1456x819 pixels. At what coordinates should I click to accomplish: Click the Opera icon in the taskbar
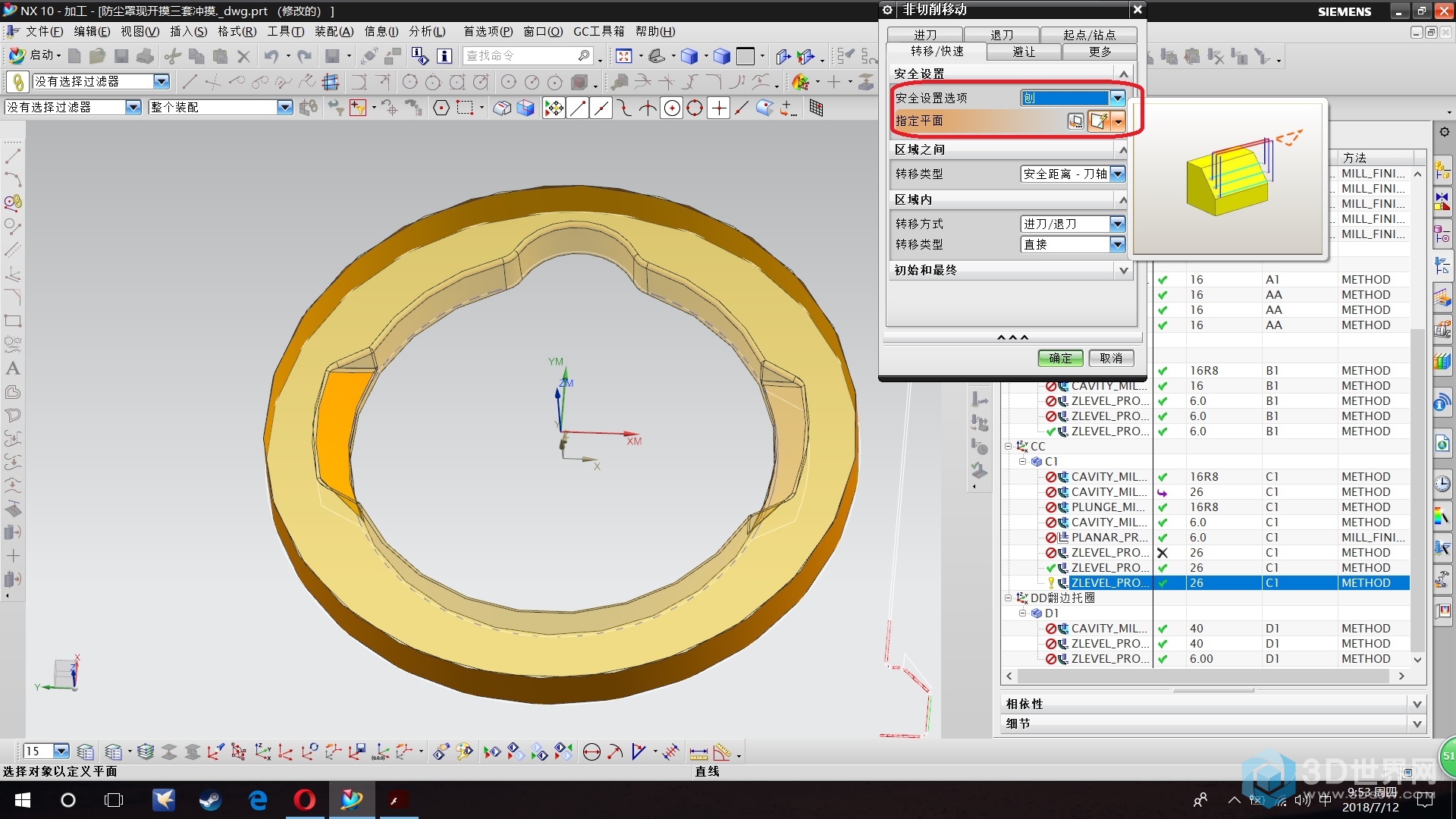[x=305, y=800]
